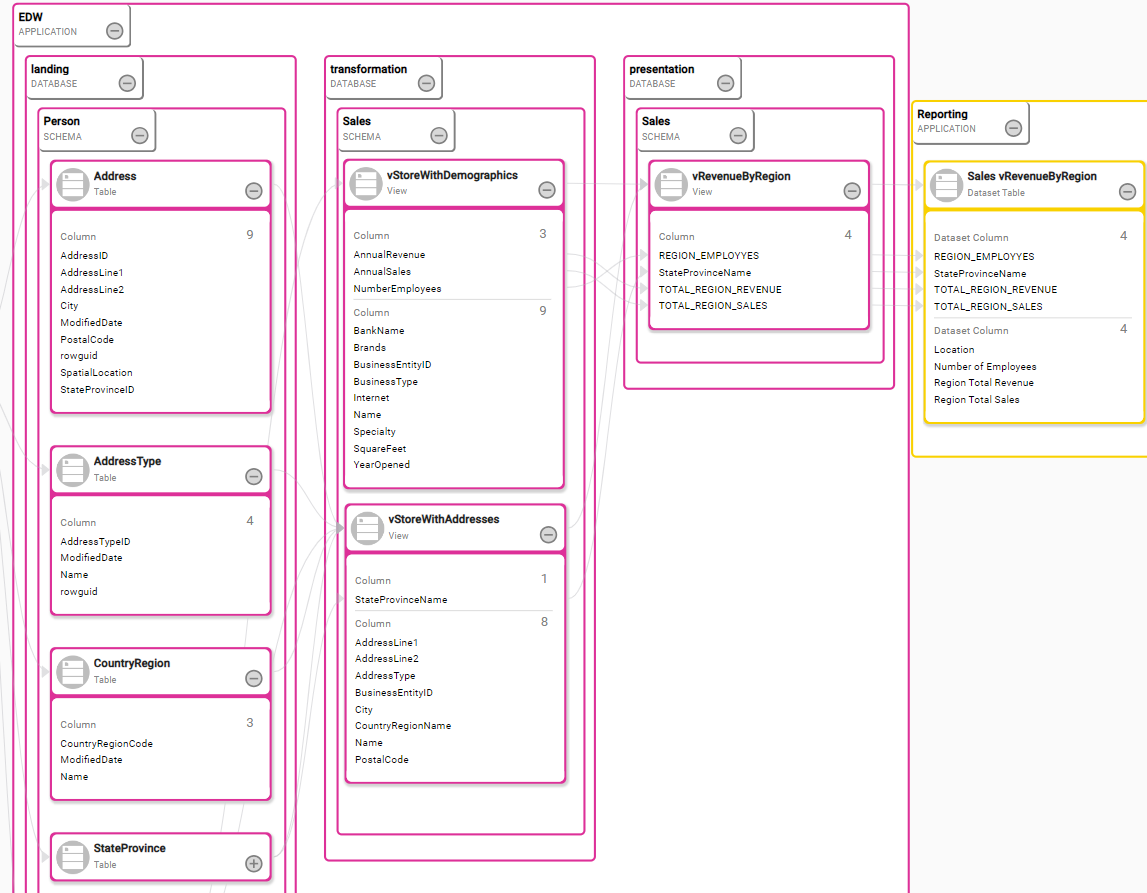This screenshot has height=893, width=1147.
Task: Click the AddressType table icon
Action: (x=72, y=470)
